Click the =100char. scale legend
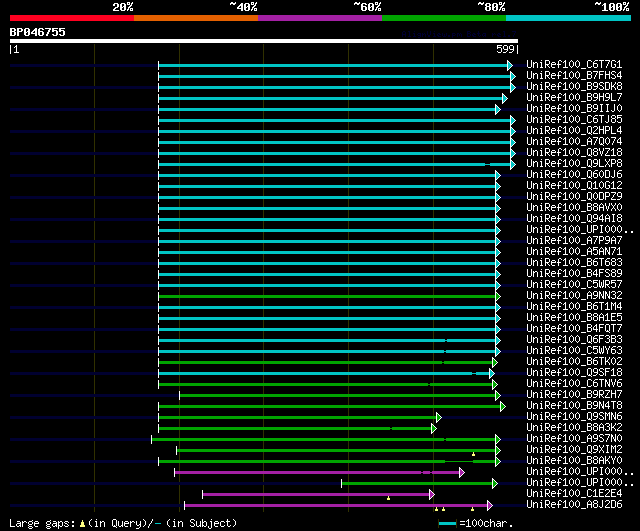 pos(476,524)
